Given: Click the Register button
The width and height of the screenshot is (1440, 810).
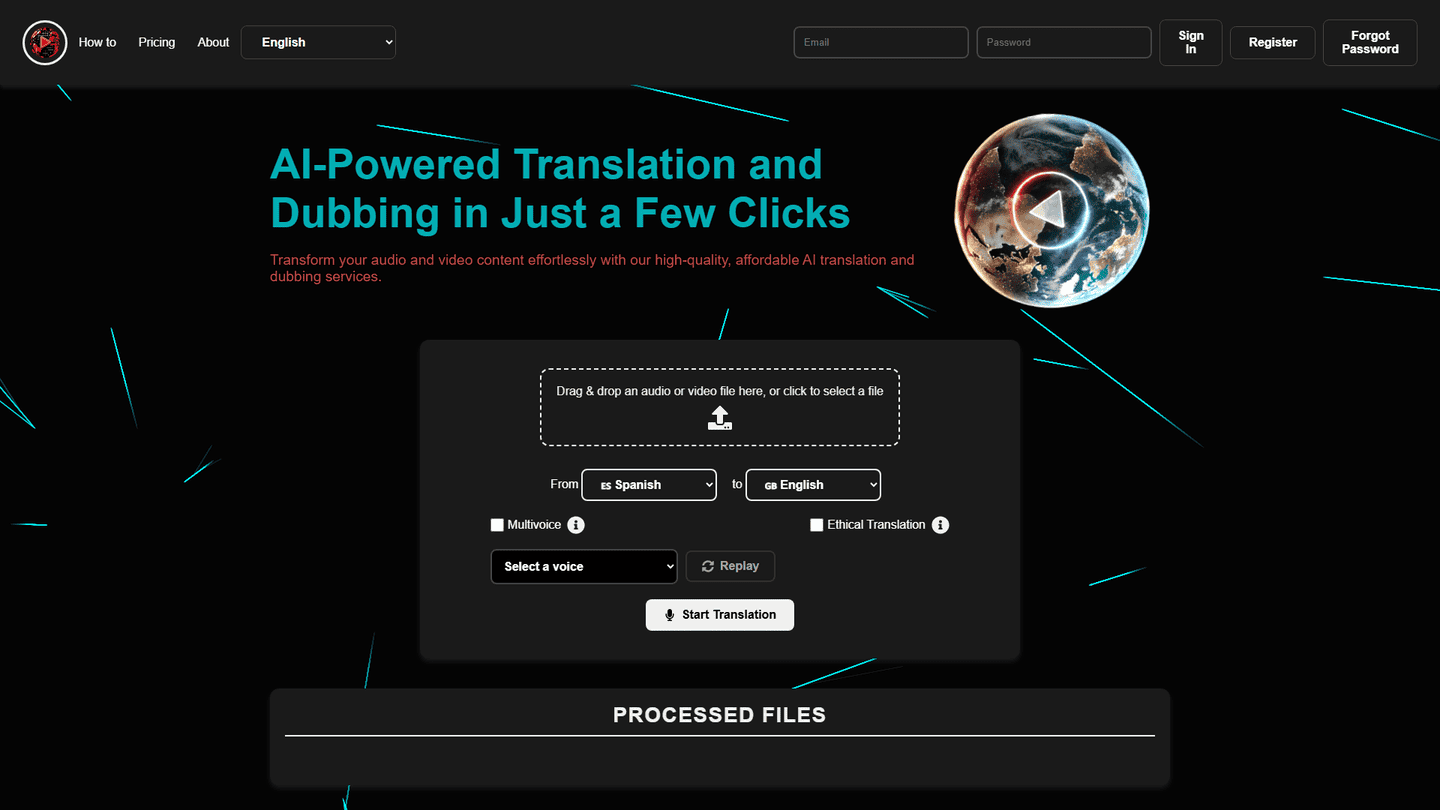Looking at the screenshot, I should point(1272,43).
